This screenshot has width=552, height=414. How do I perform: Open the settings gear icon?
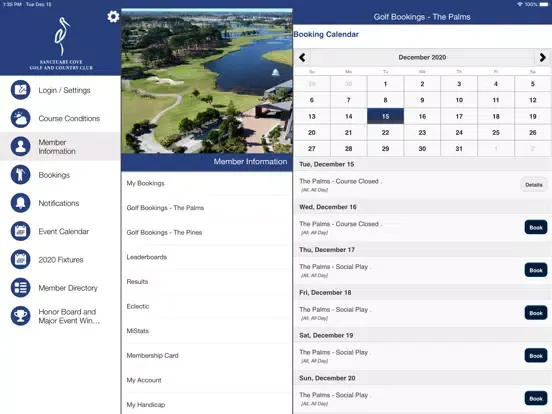113,17
